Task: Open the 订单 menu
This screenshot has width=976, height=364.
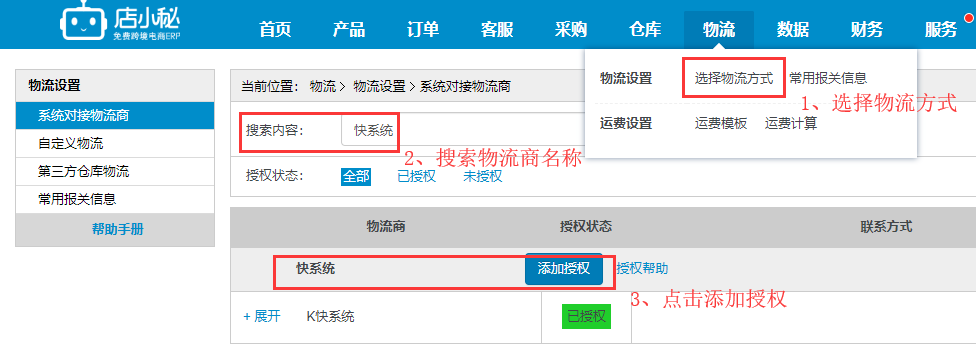Action: pos(423,29)
